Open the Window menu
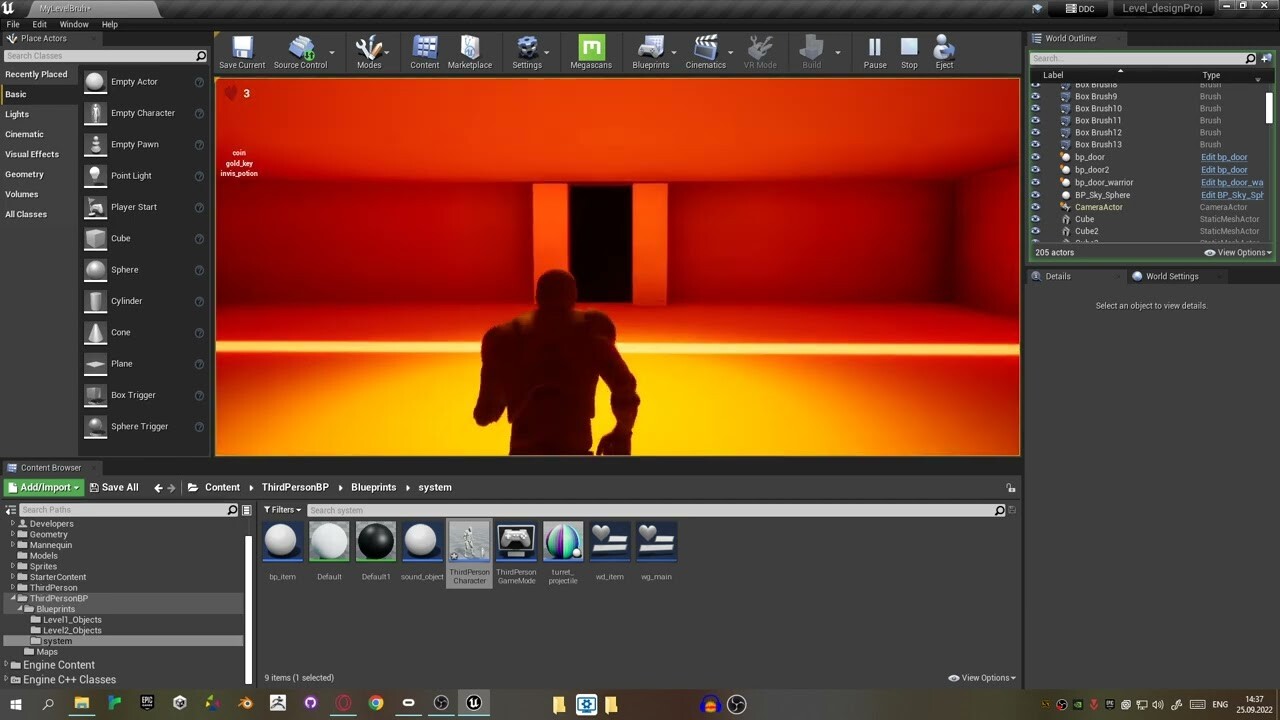Viewport: 1280px width, 720px height. 74,24
